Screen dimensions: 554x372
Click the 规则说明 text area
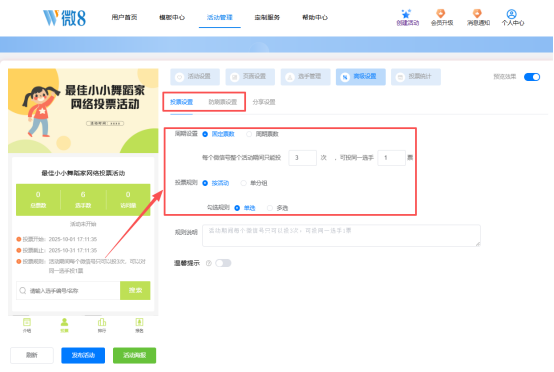[x=341, y=235]
